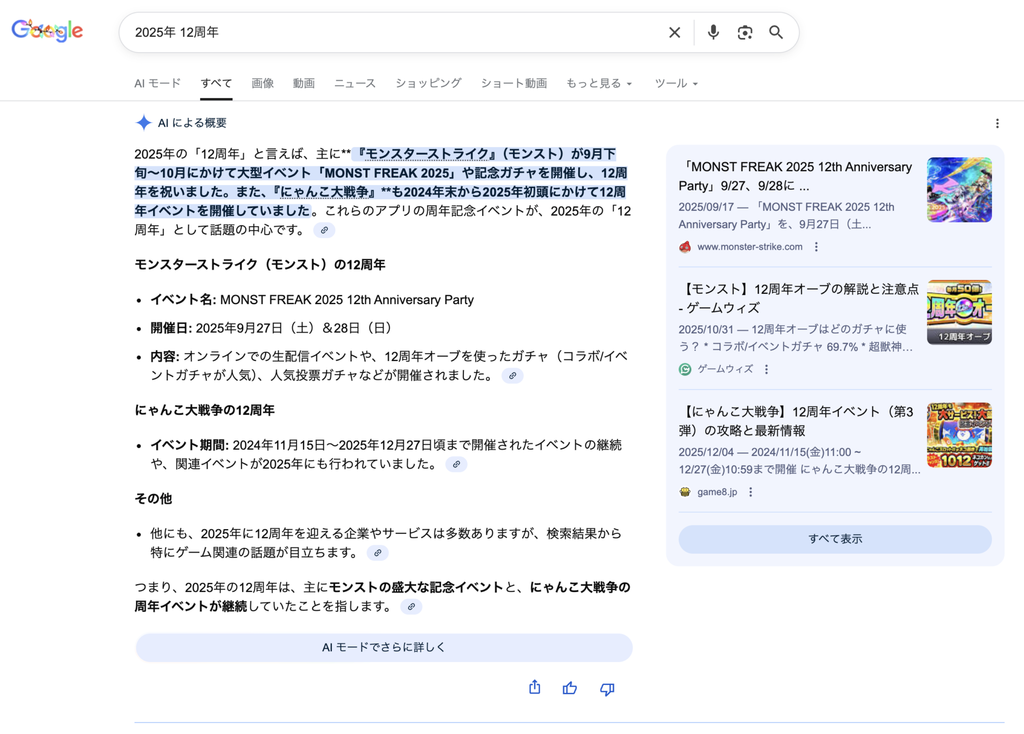
Task: Give thumbs down to the AI Overview
Action: (606, 688)
